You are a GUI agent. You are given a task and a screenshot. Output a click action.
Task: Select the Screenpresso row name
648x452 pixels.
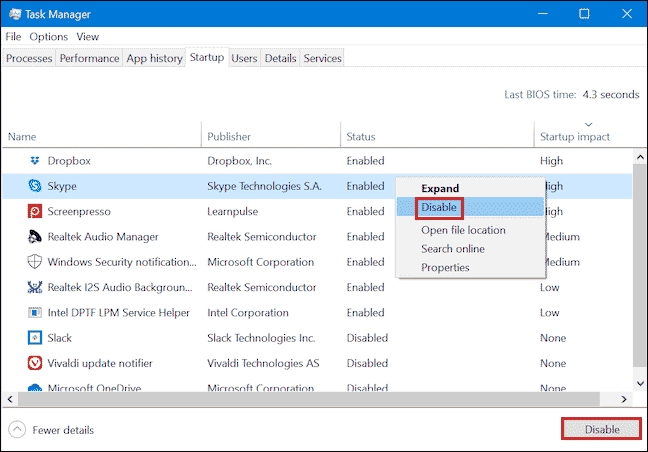pos(79,212)
